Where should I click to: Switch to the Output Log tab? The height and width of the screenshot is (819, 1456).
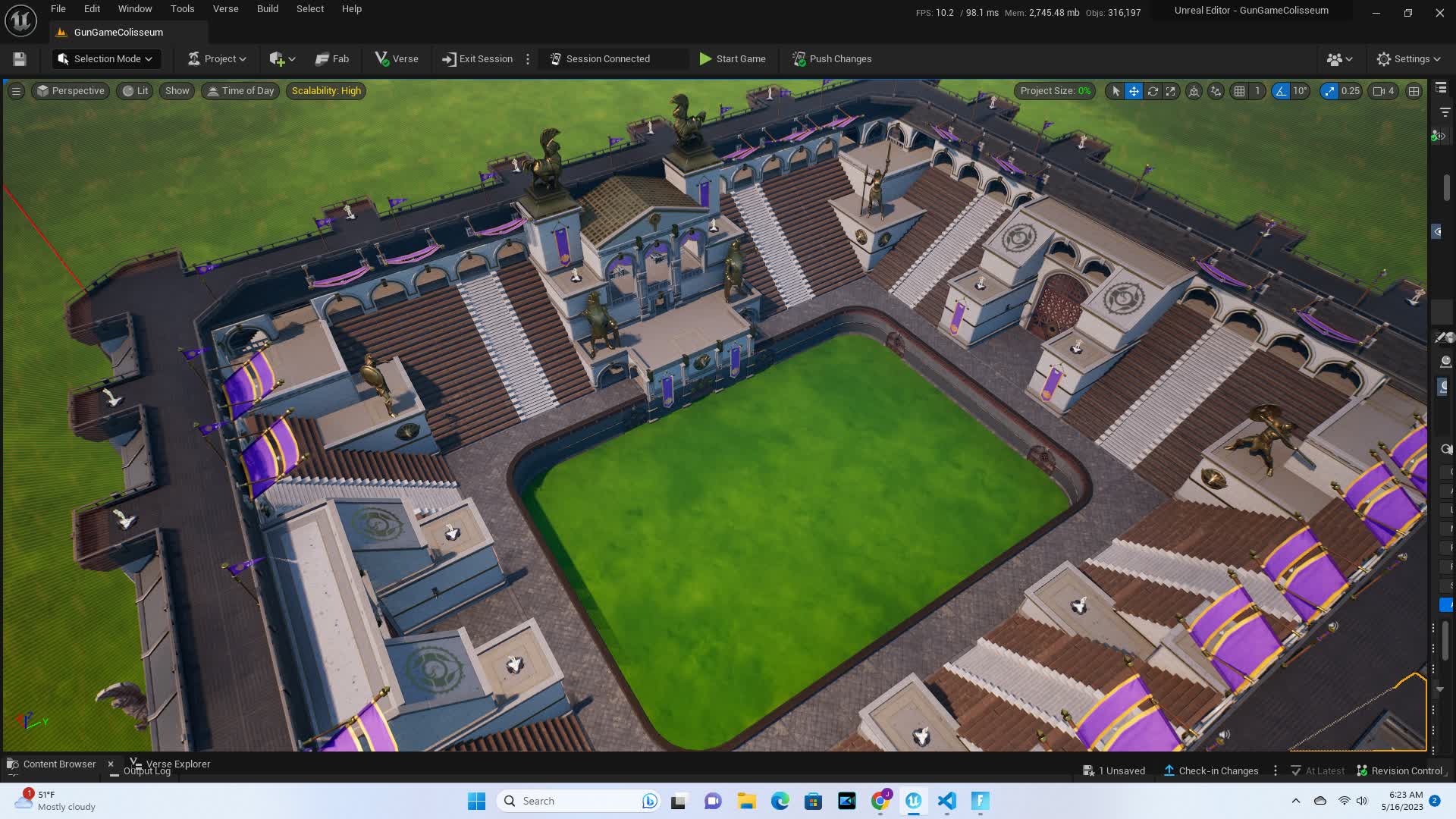coord(146,770)
